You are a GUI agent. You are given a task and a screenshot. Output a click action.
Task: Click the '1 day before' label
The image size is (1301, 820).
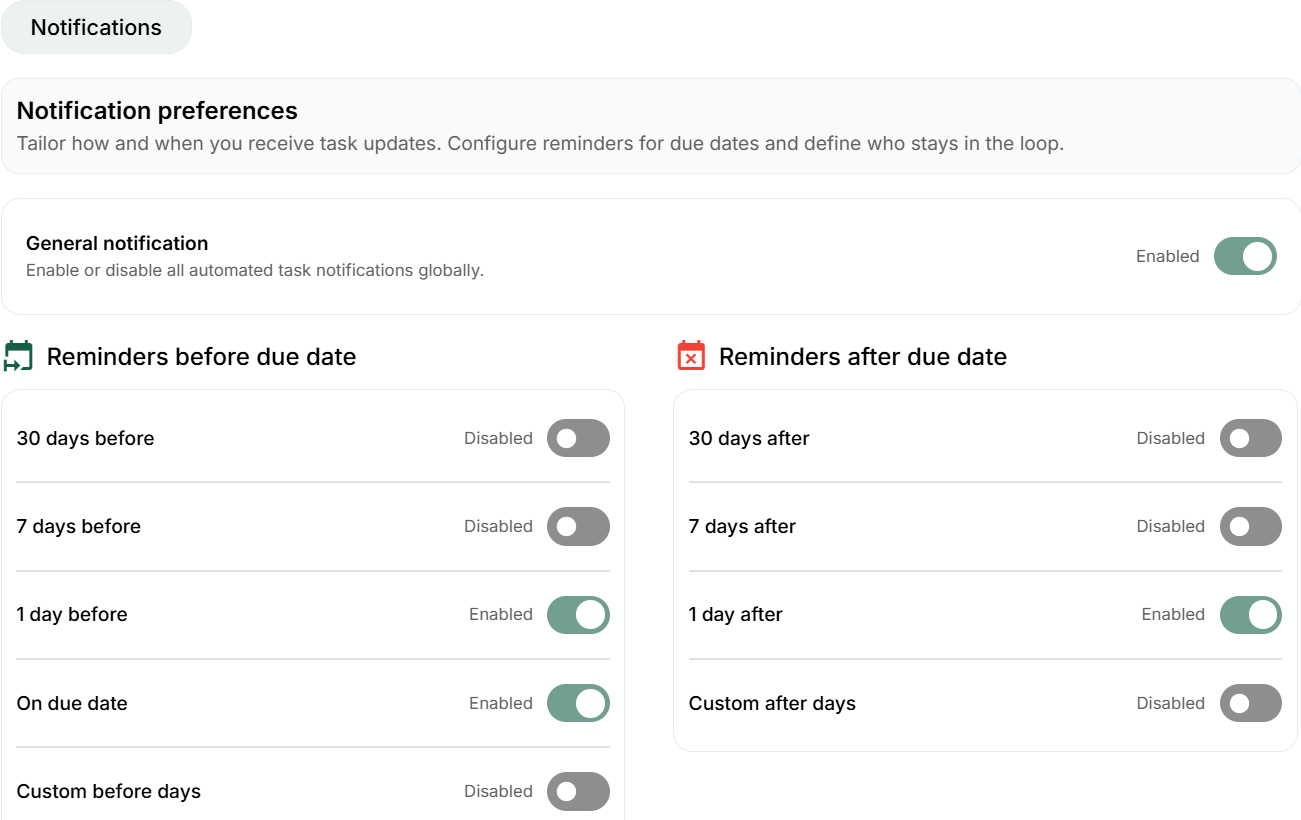[72, 614]
